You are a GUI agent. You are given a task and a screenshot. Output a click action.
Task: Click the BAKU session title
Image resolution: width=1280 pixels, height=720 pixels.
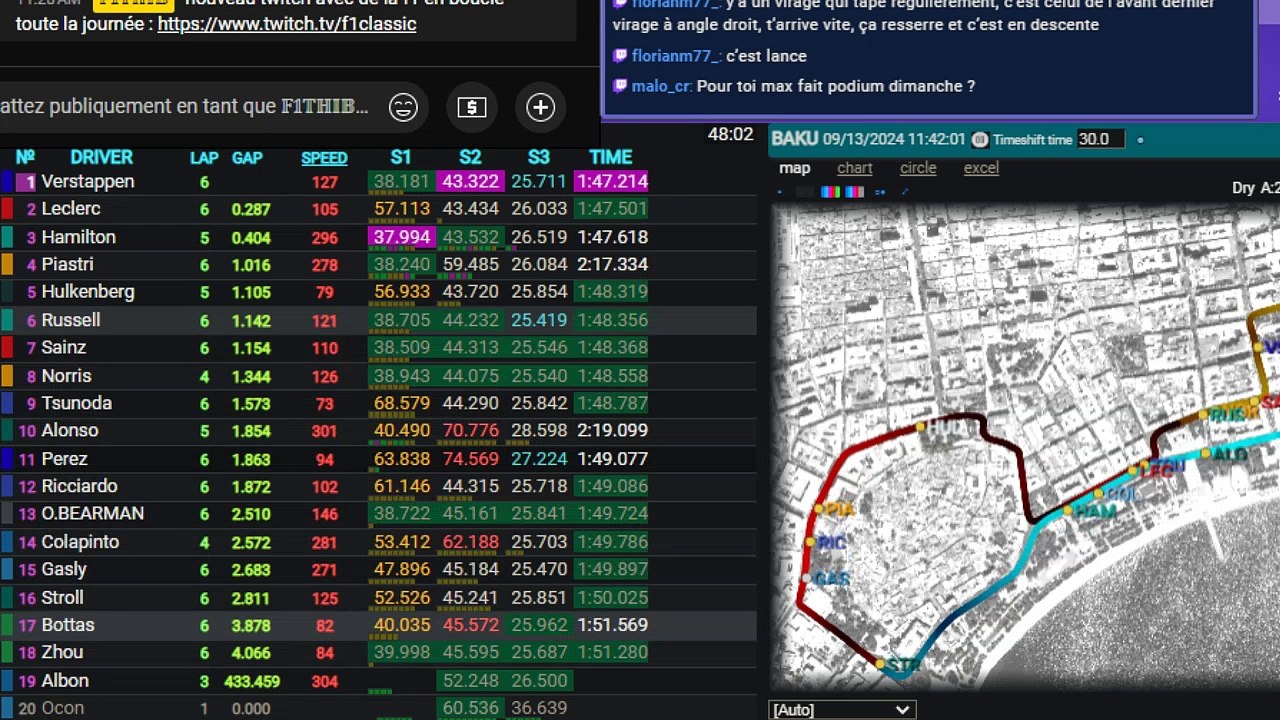tap(794, 139)
